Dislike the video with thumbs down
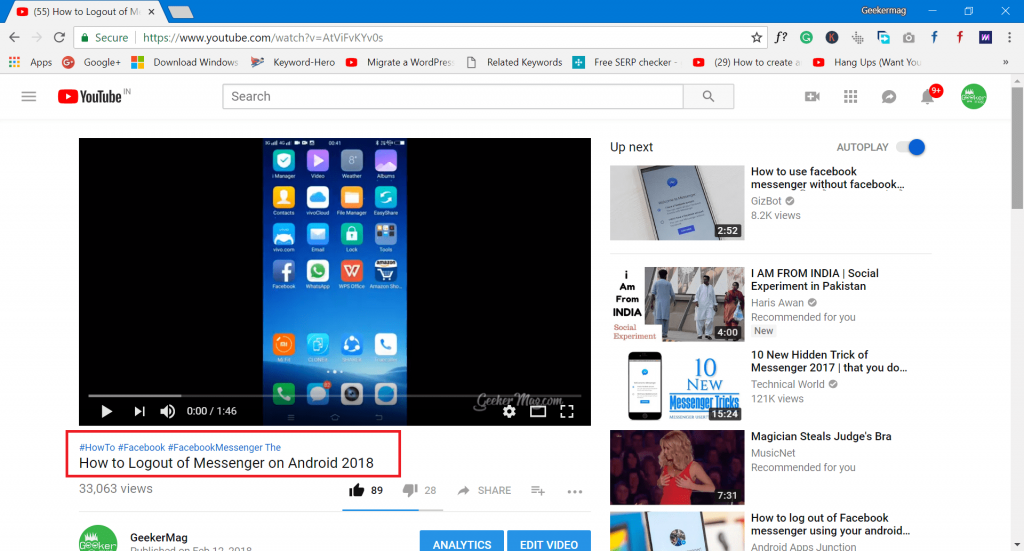Screen dimensions: 1024x551 410,490
